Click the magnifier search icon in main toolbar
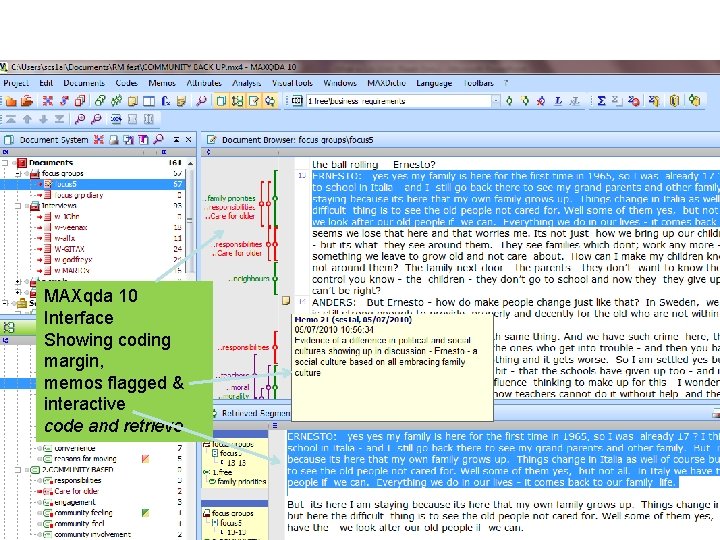 (x=201, y=101)
